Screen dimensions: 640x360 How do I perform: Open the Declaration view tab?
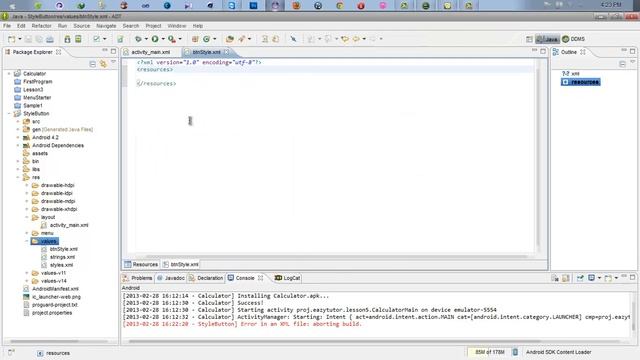[206, 278]
